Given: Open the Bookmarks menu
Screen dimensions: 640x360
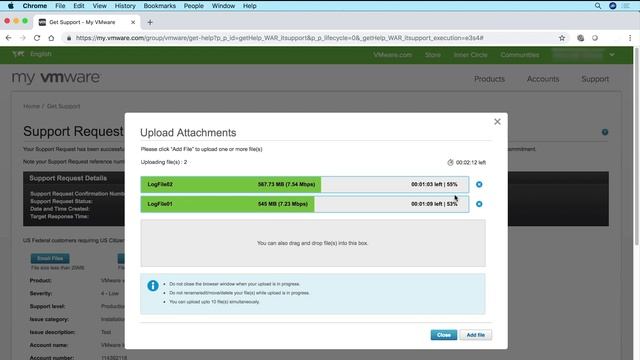Looking at the screenshot, I should [160, 6].
